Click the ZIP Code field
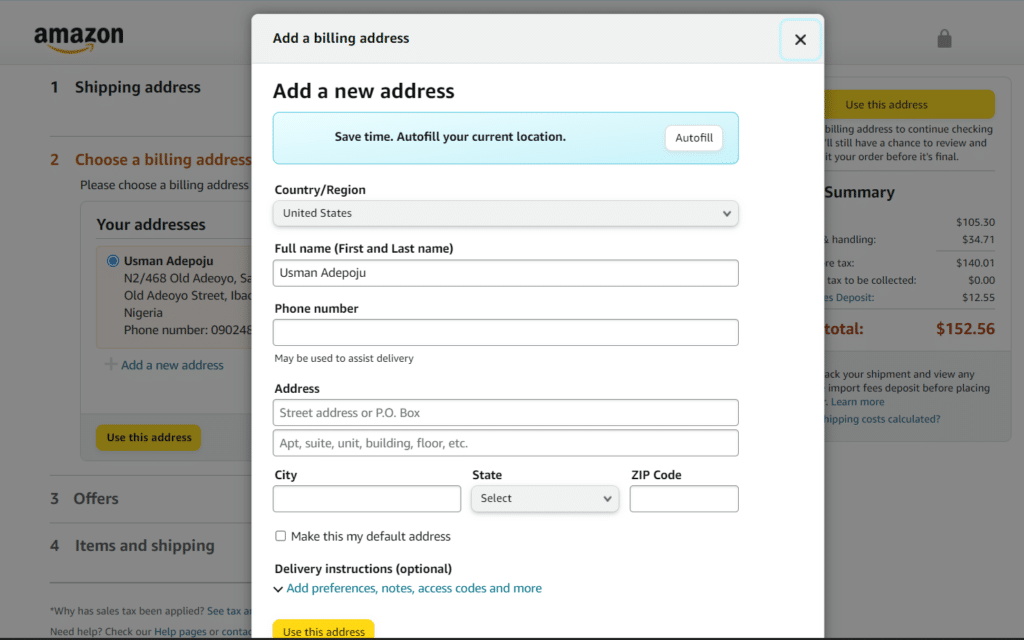Viewport: 1024px width, 640px height. pos(684,498)
